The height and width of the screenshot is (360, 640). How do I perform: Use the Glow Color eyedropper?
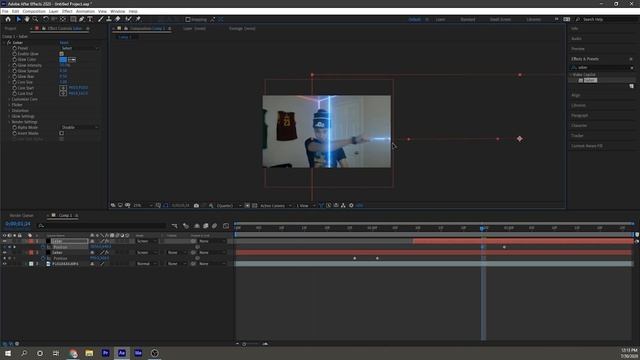[x=72, y=60]
